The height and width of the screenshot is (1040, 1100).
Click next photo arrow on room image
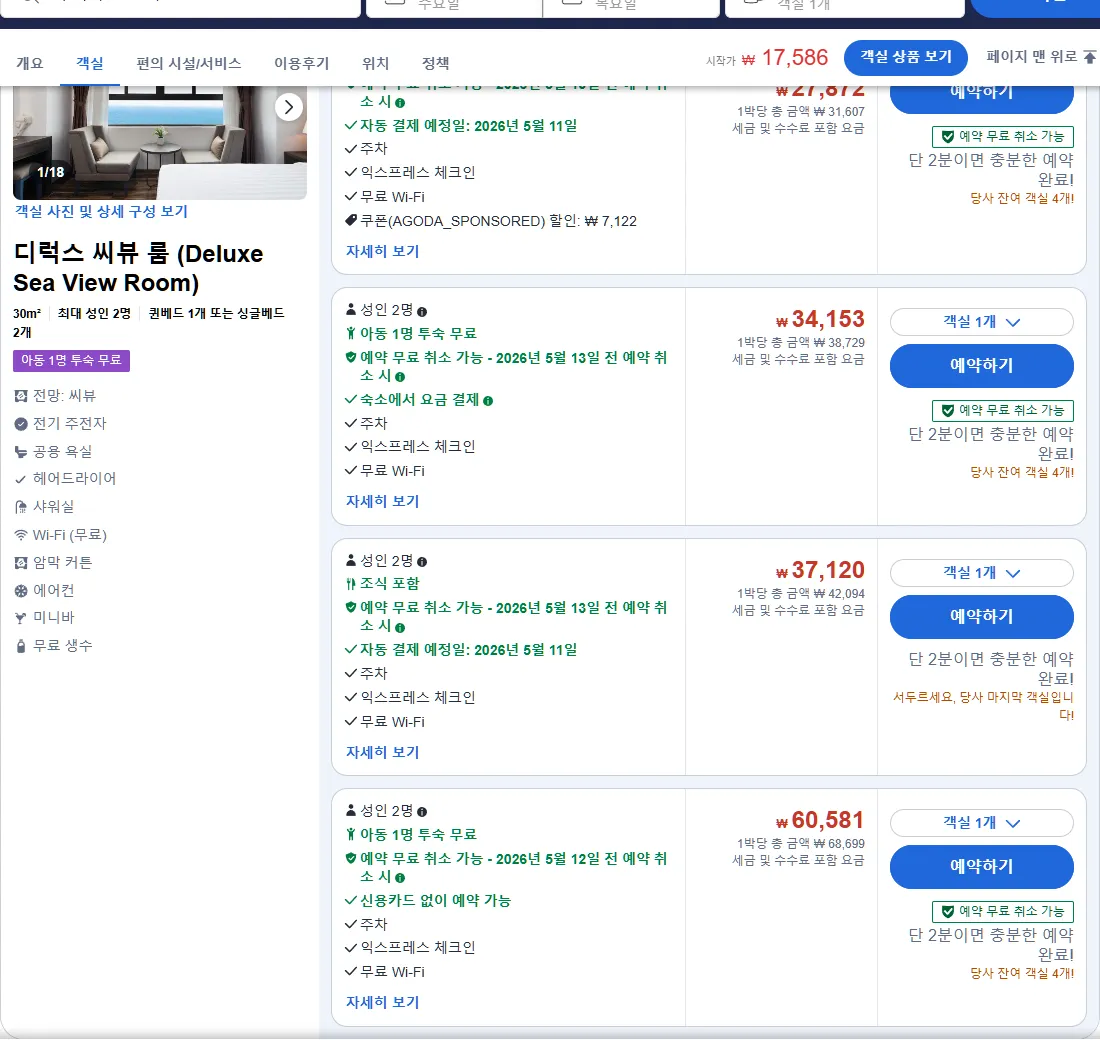(288, 107)
